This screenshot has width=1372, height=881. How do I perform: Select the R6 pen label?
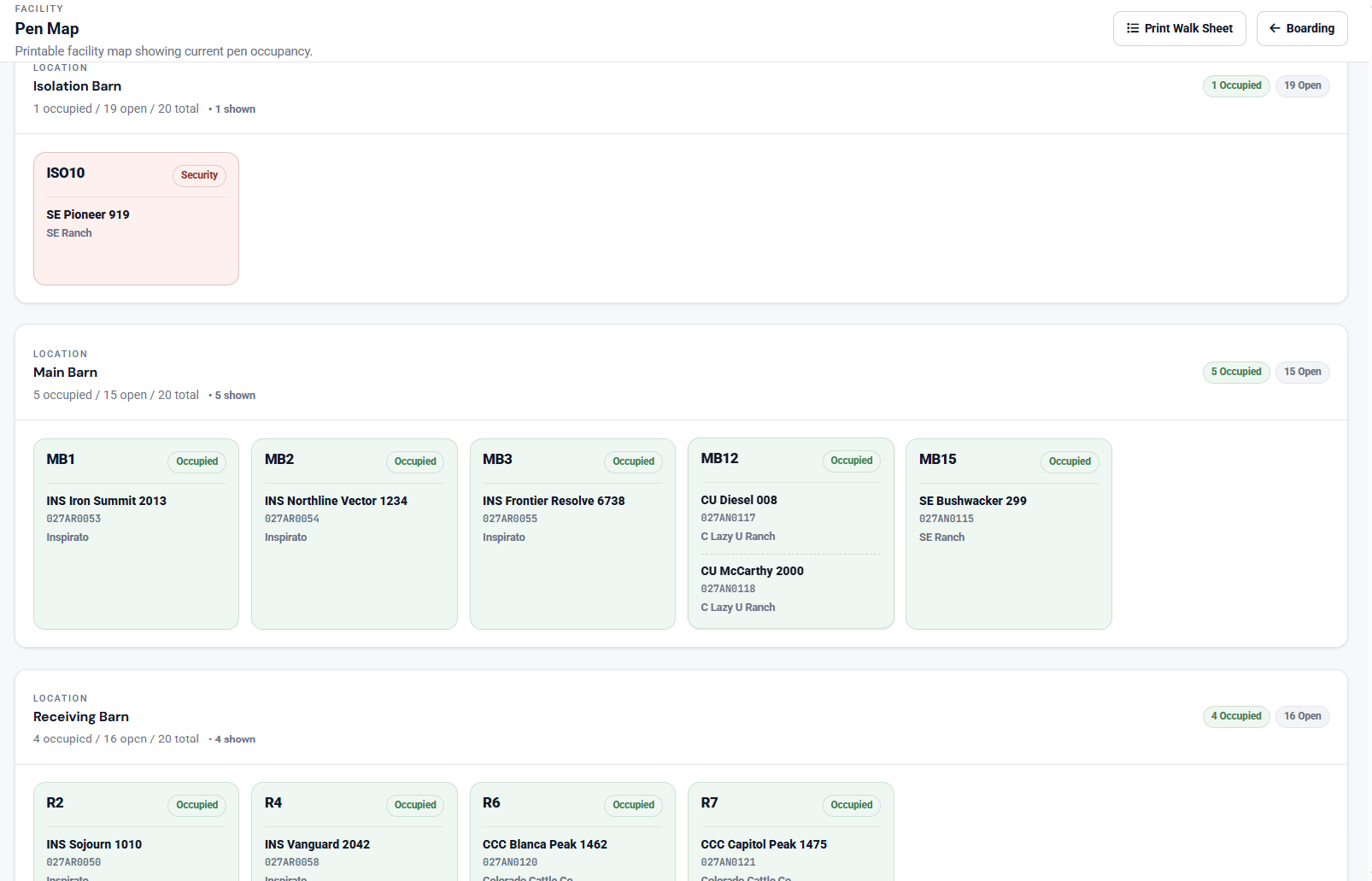(491, 803)
